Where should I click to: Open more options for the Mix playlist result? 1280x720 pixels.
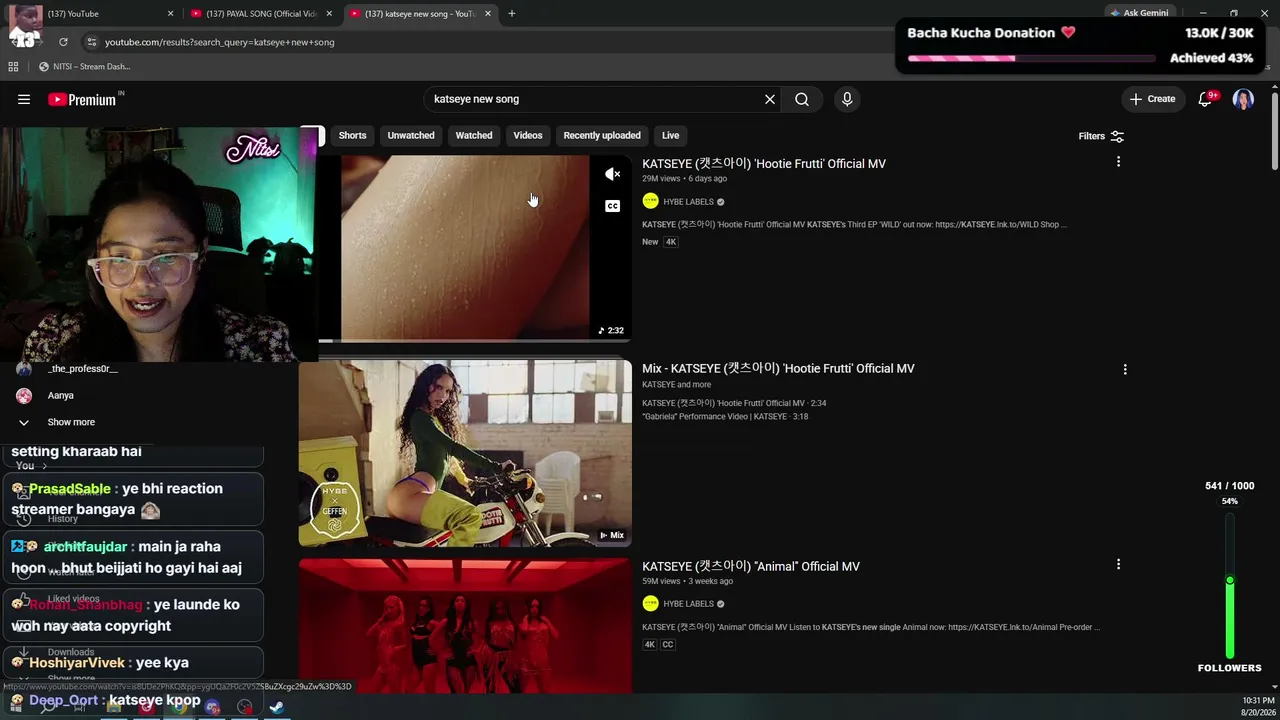(x=1125, y=369)
